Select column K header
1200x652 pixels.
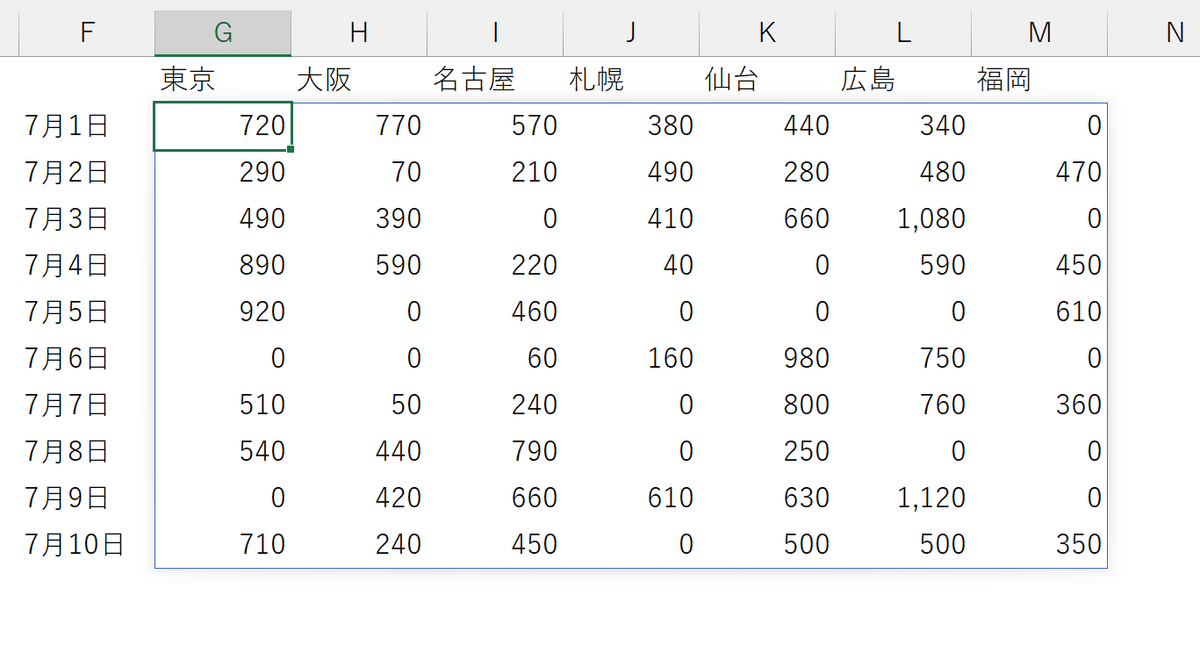tap(767, 33)
